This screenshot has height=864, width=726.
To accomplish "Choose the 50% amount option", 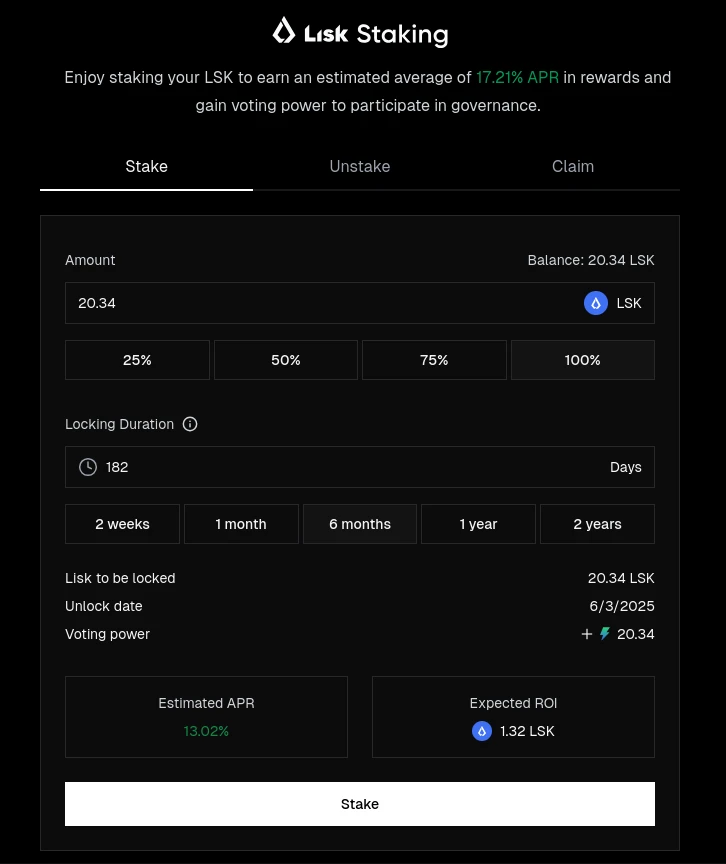I will click(286, 360).
